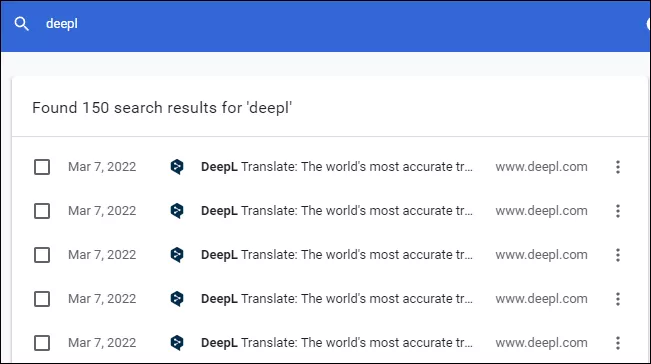The image size is (651, 364).
Task: Click the 'Mar 7, 2022' date of the first result
Action: tap(102, 167)
